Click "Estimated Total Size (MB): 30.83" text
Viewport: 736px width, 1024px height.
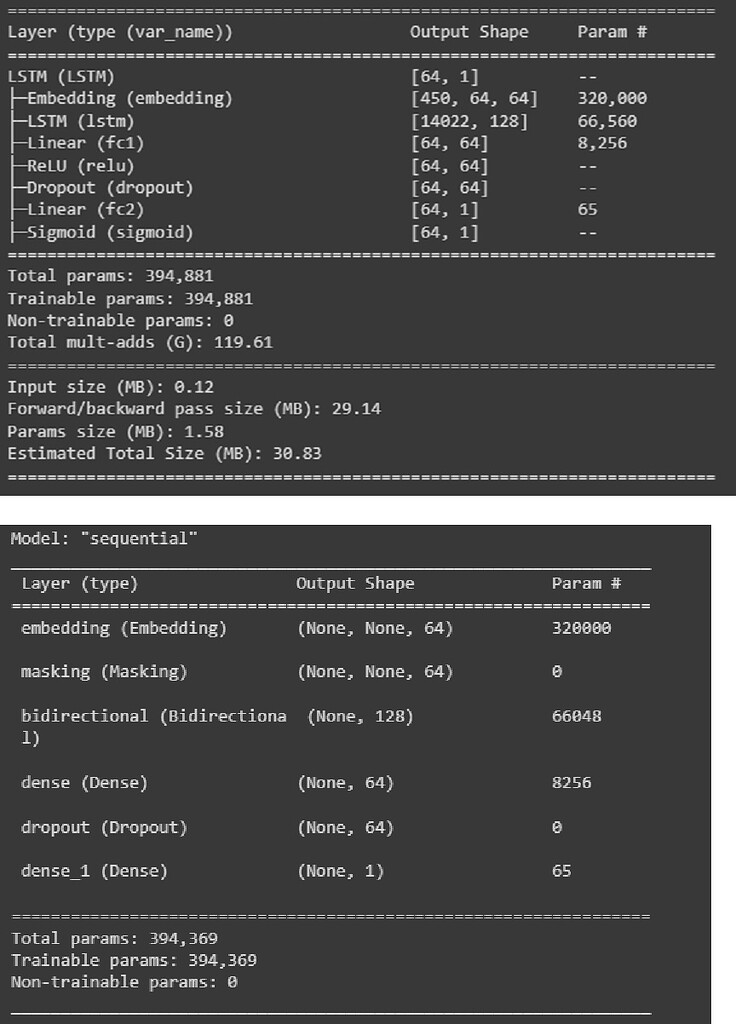pos(164,453)
